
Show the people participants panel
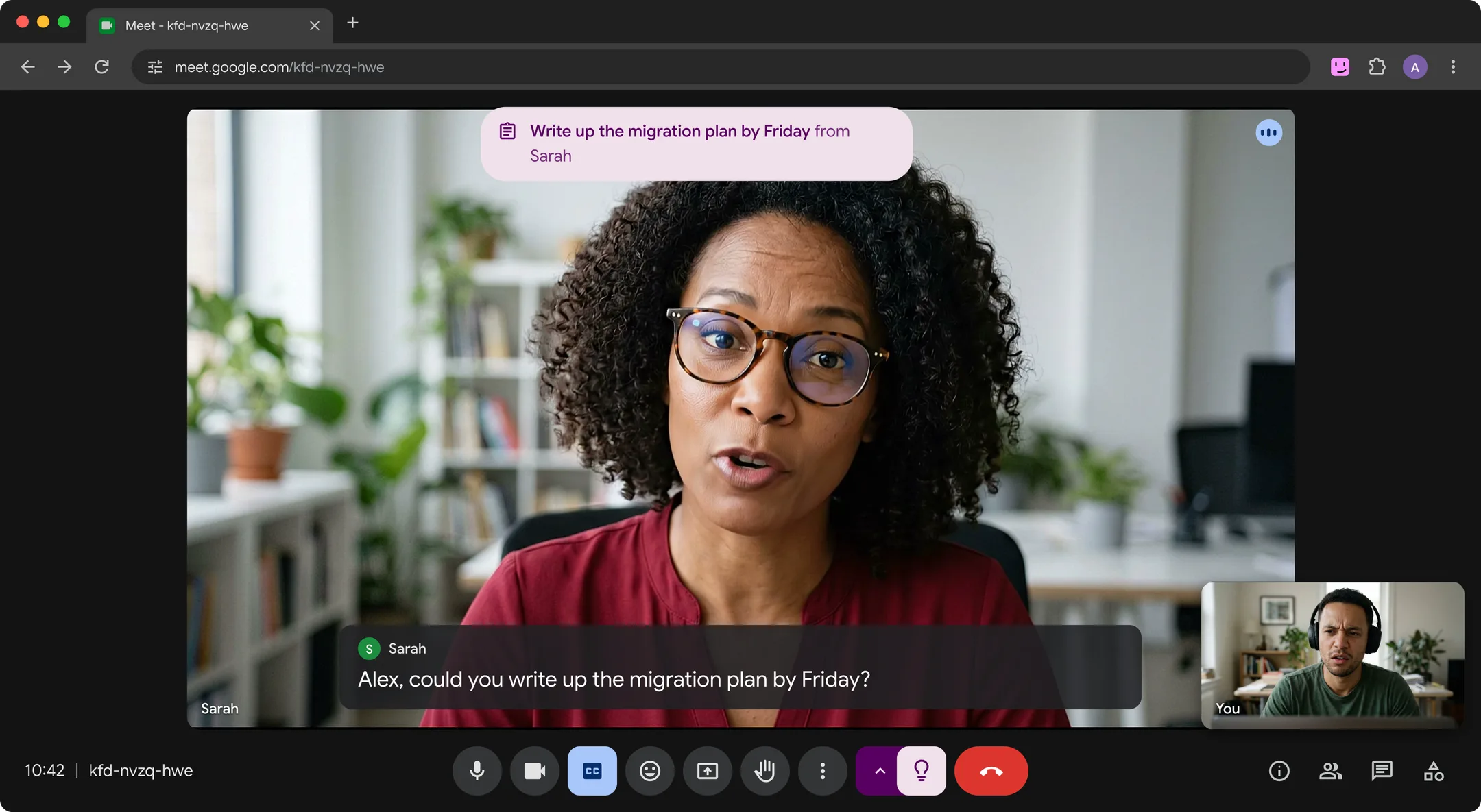click(x=1330, y=771)
